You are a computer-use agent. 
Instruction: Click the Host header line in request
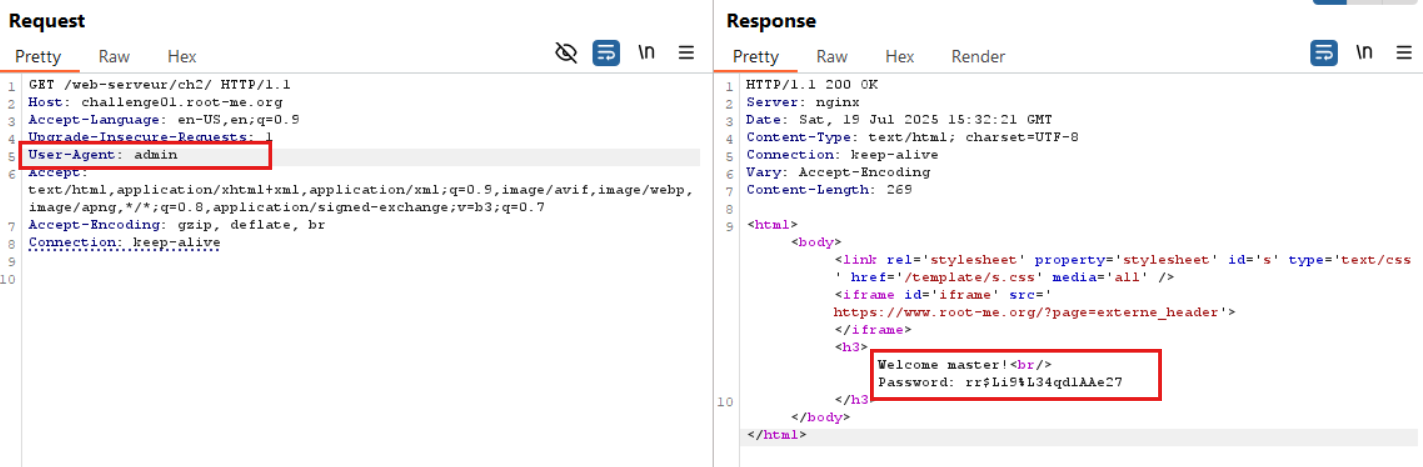155,102
